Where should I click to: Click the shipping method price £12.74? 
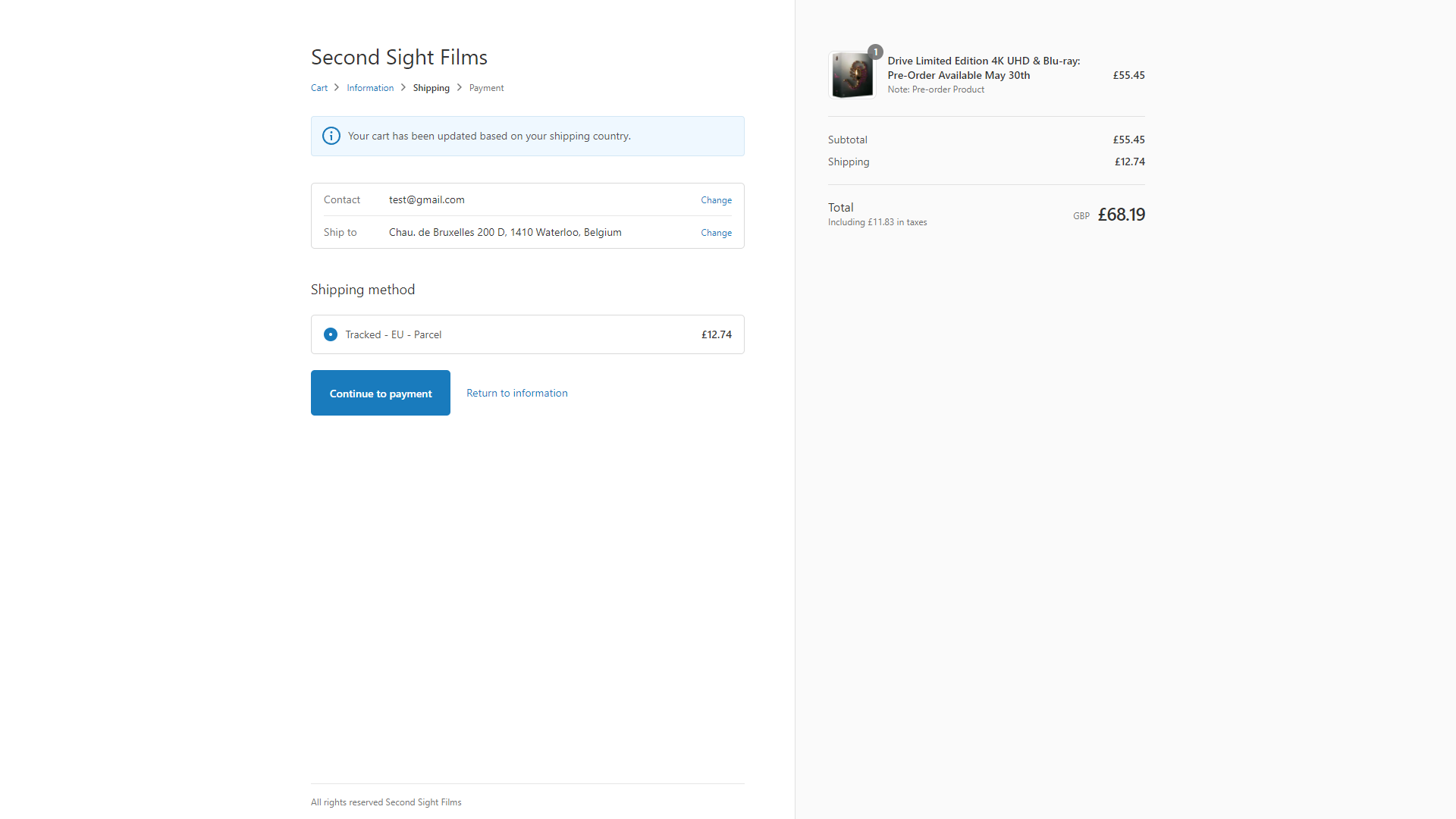click(x=716, y=334)
